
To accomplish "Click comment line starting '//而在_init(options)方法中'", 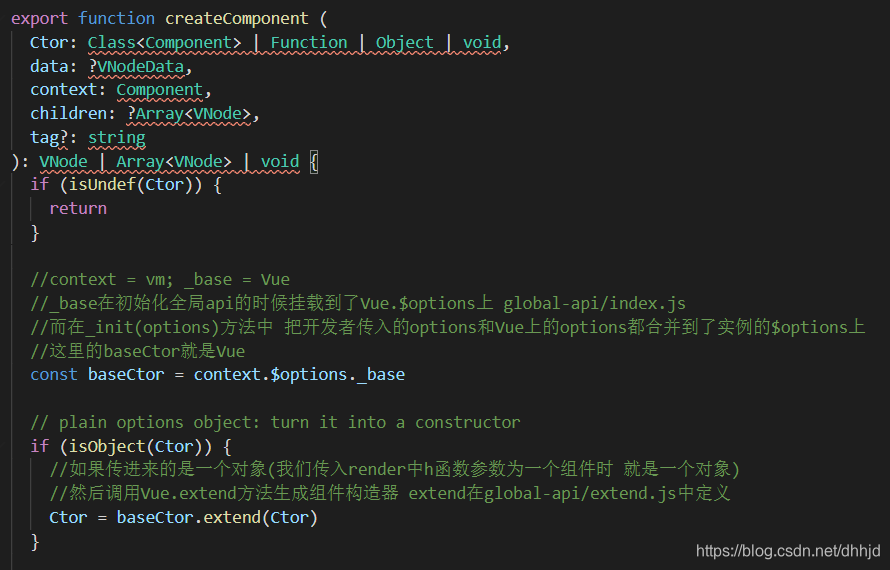I will pos(448,327).
